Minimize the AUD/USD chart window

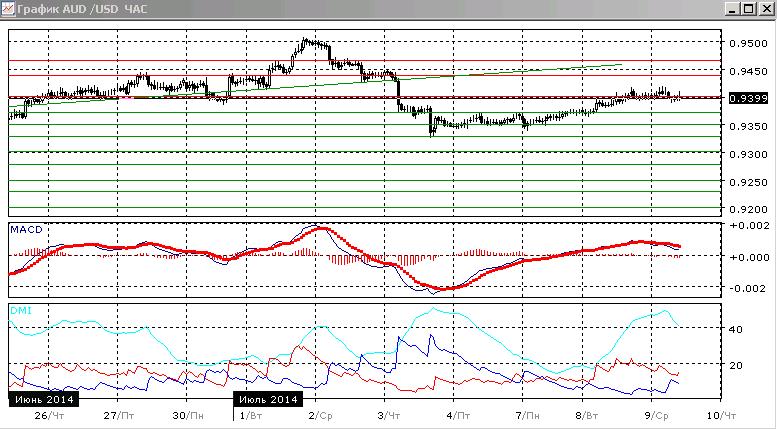[x=733, y=9]
